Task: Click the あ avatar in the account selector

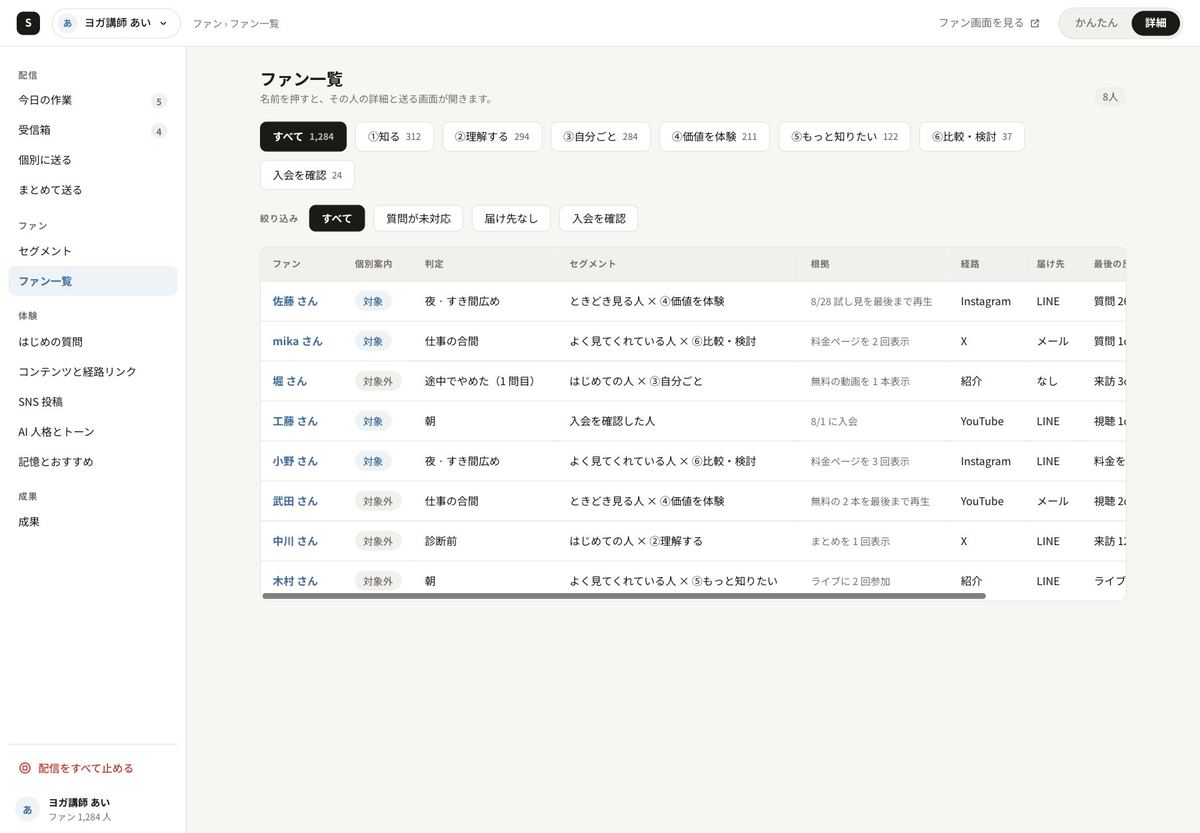Action: pos(68,23)
